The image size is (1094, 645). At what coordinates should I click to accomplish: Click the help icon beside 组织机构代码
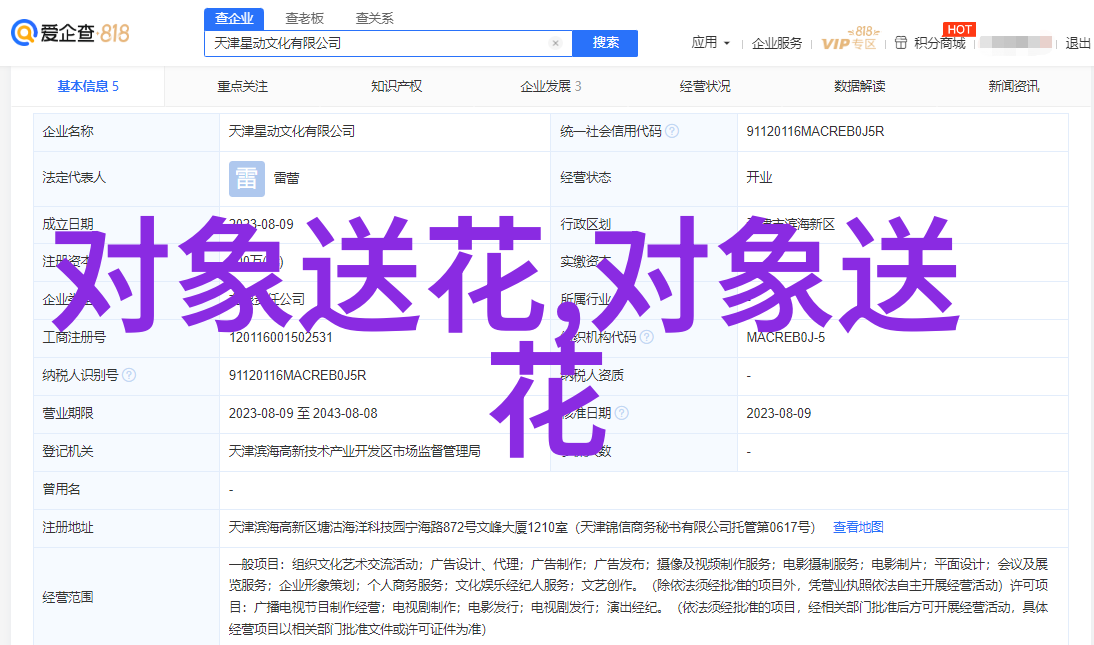point(645,337)
